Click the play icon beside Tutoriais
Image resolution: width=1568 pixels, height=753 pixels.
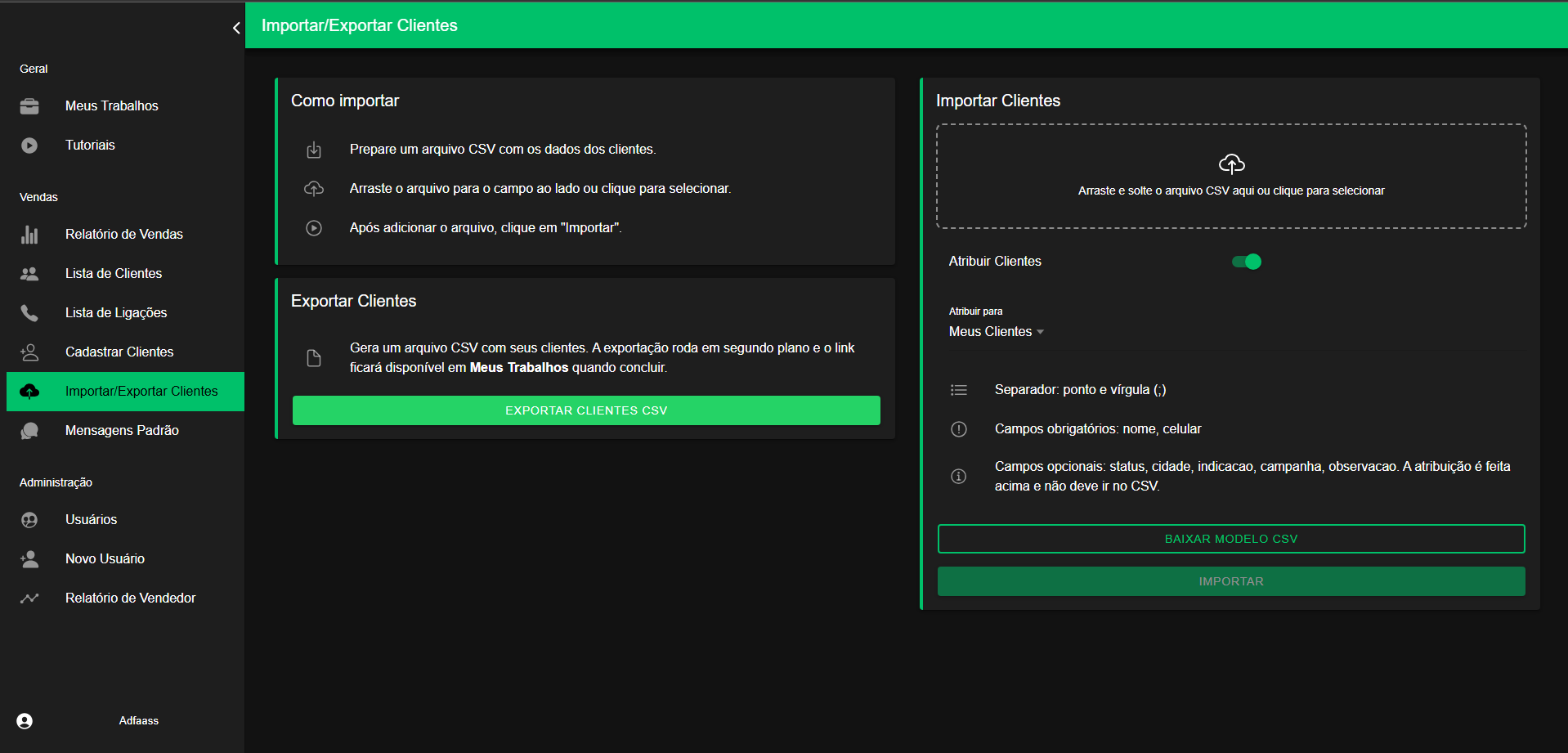click(29, 146)
